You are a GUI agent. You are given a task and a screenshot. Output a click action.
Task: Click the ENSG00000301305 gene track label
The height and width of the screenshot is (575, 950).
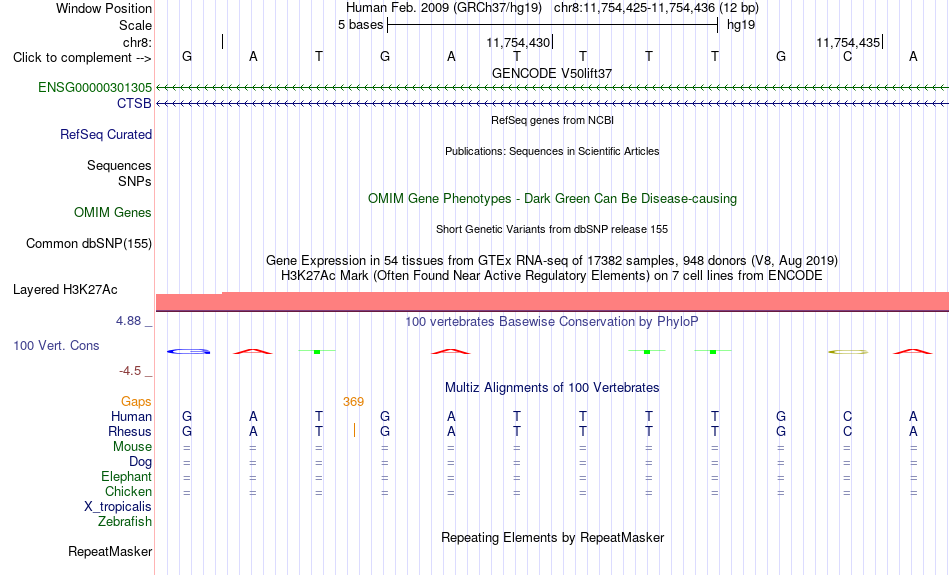tap(95, 87)
